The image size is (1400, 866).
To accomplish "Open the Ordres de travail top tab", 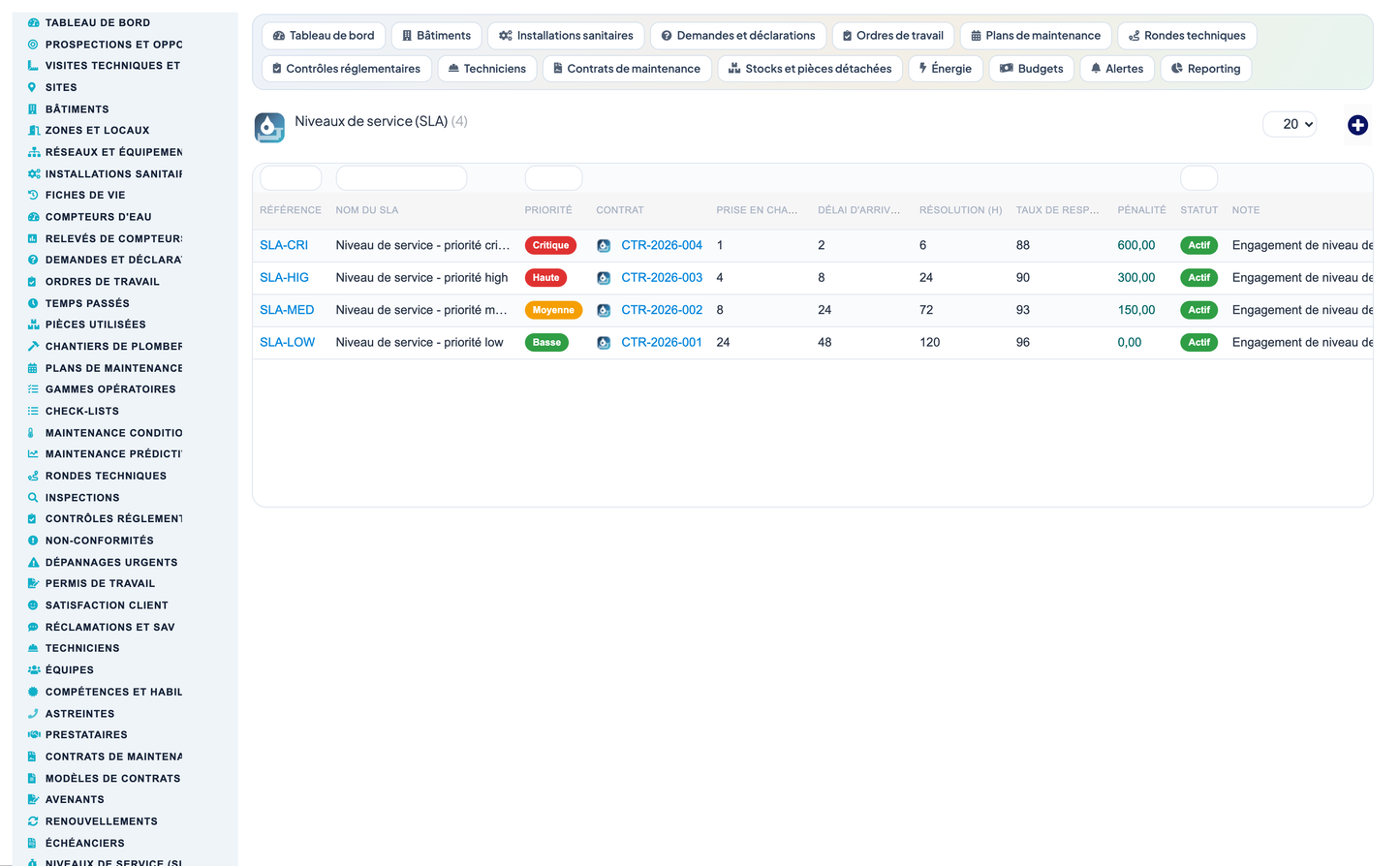I will click(893, 36).
